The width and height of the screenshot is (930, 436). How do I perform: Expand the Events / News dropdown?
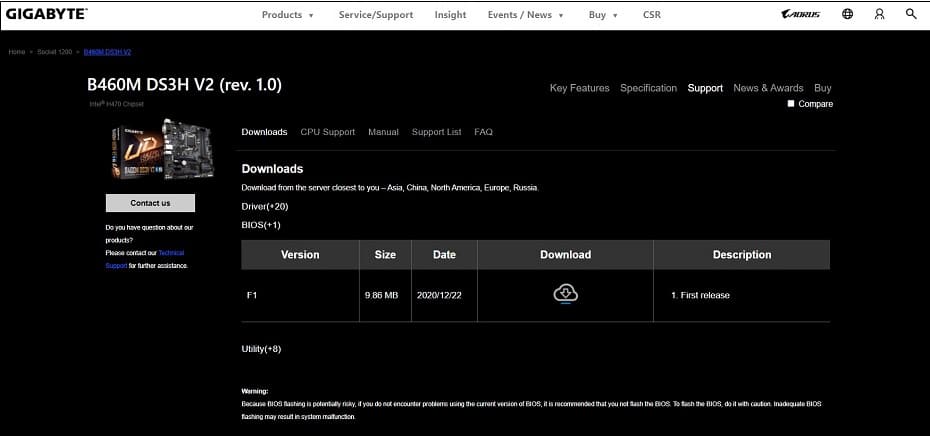[x=525, y=15]
